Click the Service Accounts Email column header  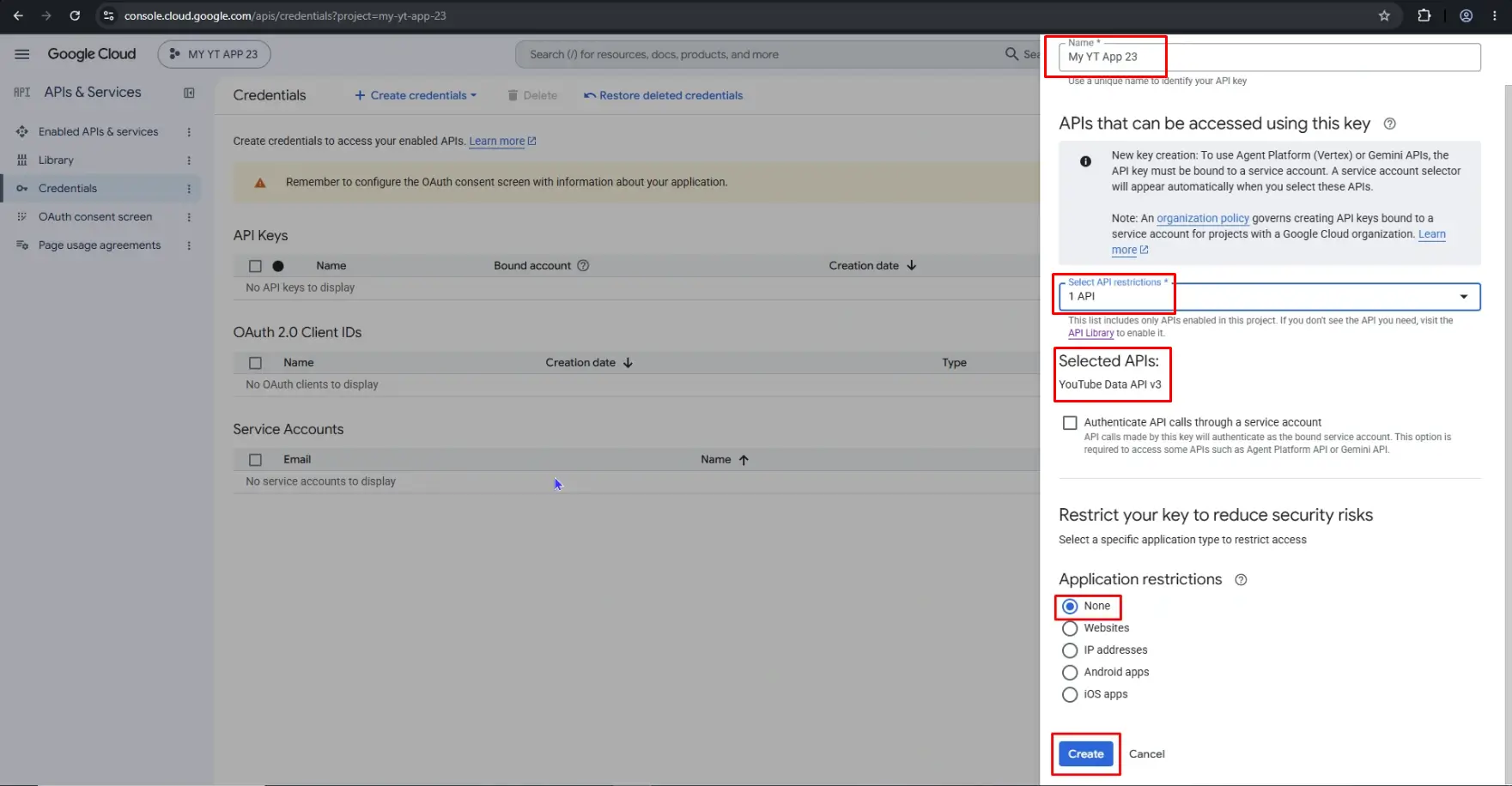pyautogui.click(x=297, y=460)
